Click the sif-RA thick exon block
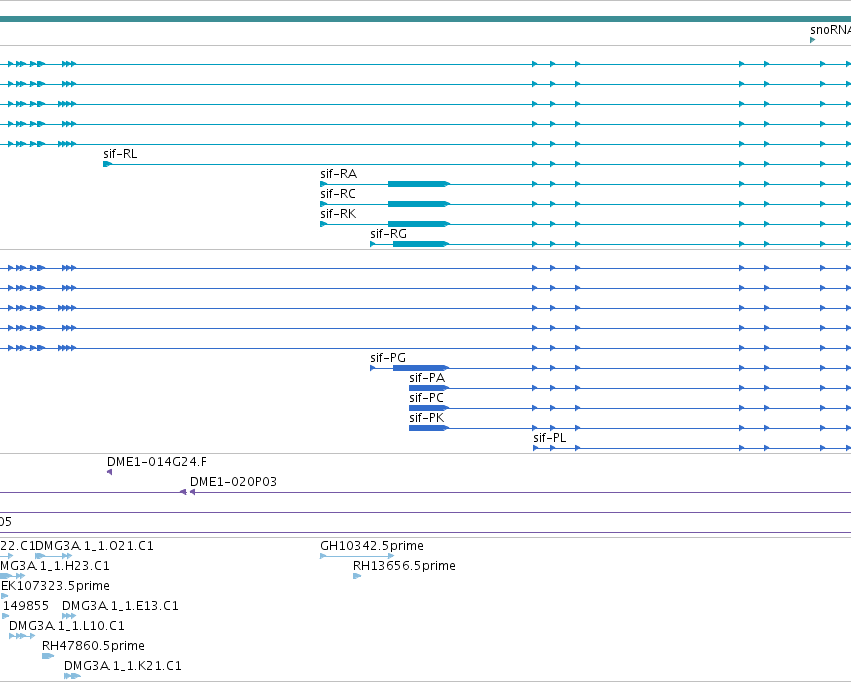This screenshot has width=851, height=682. click(x=417, y=184)
